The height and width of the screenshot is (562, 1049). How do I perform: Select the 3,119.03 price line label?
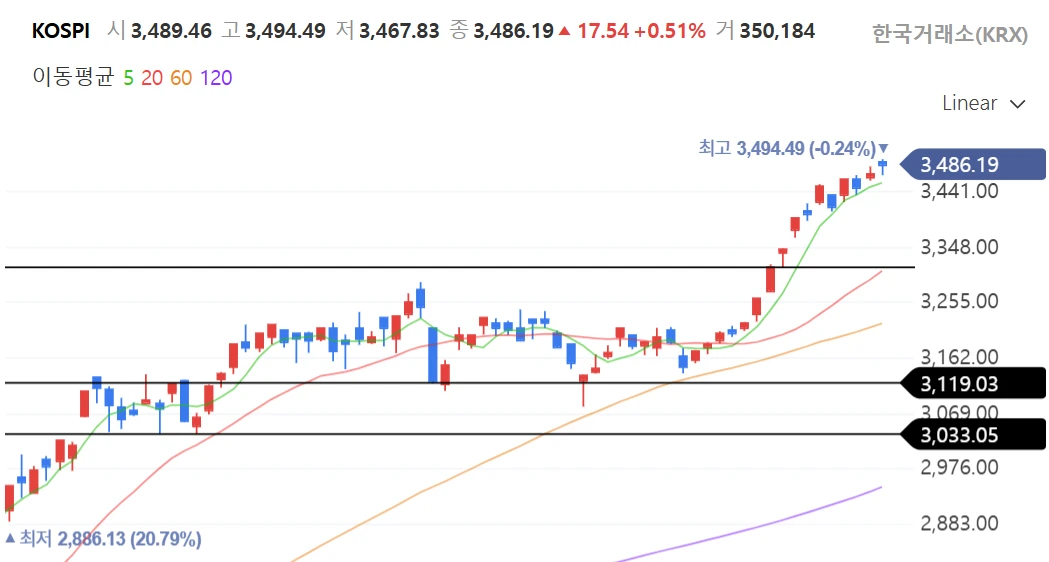point(972,383)
